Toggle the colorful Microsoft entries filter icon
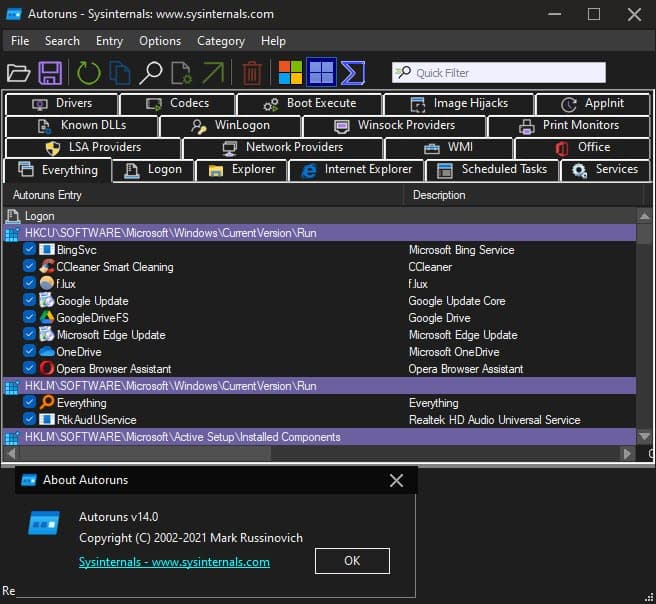This screenshot has height=604, width=656. [x=290, y=72]
